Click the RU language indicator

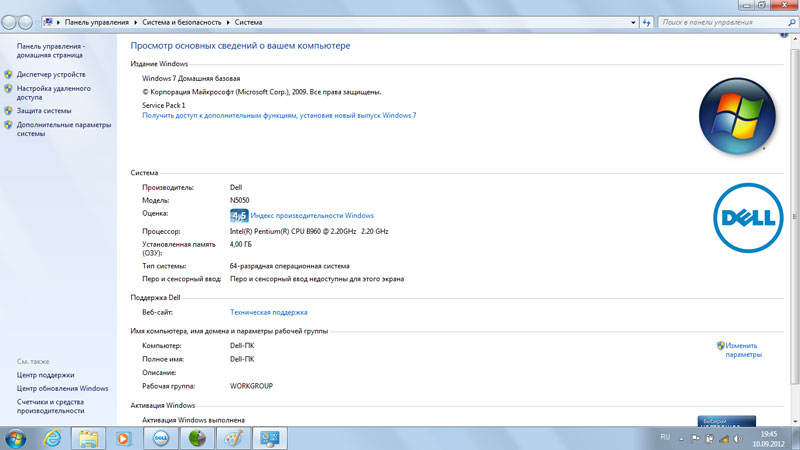(x=665, y=437)
